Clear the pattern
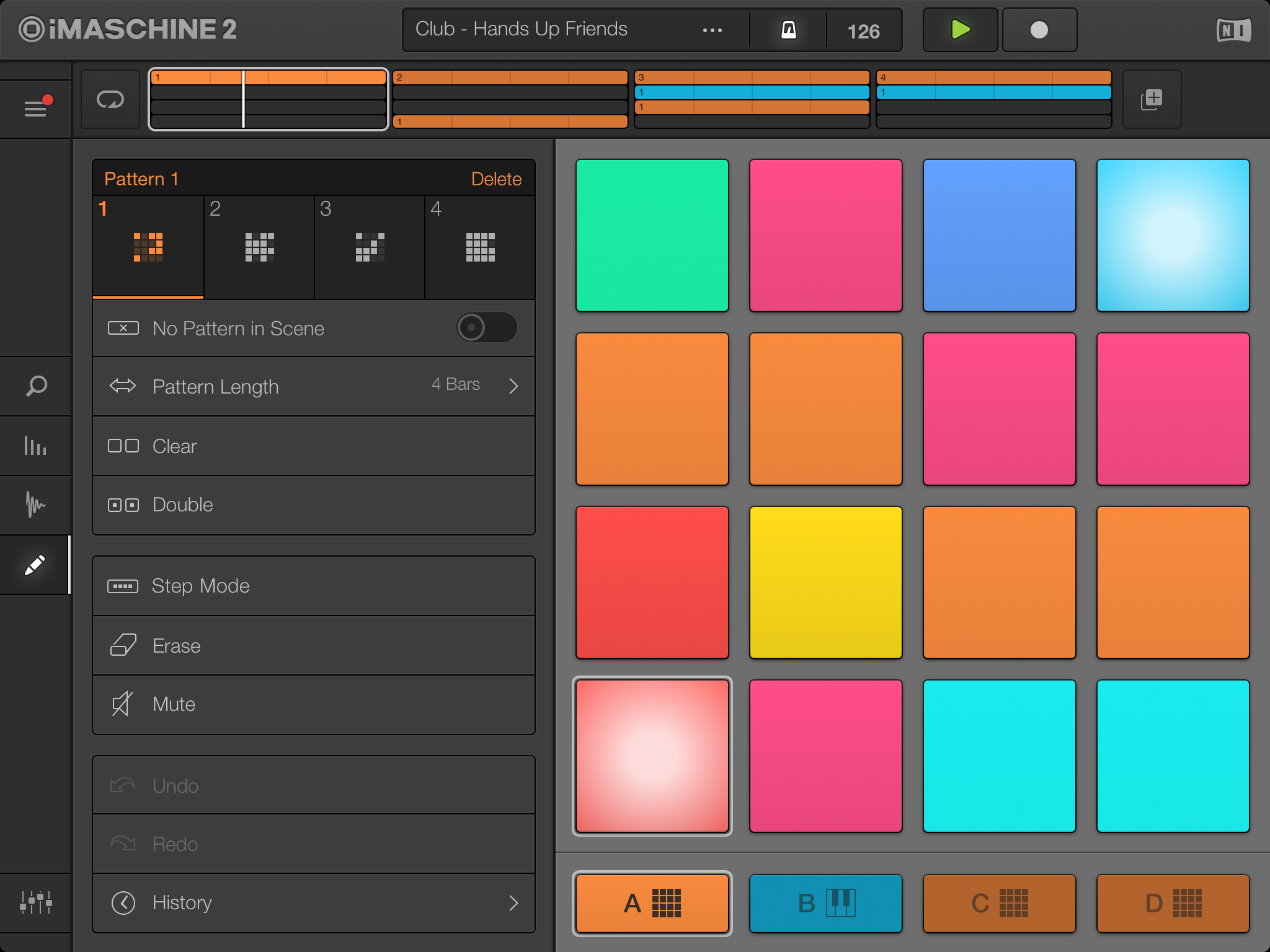This screenshot has height=952, width=1270. tap(314, 446)
